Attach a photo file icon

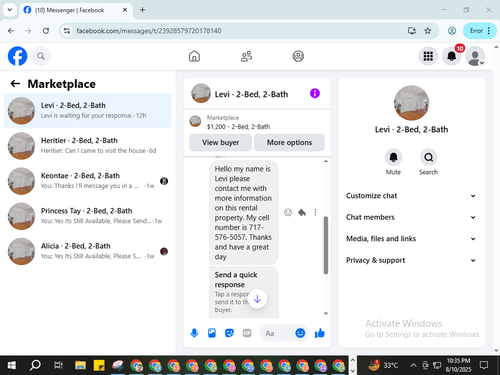[212, 333]
